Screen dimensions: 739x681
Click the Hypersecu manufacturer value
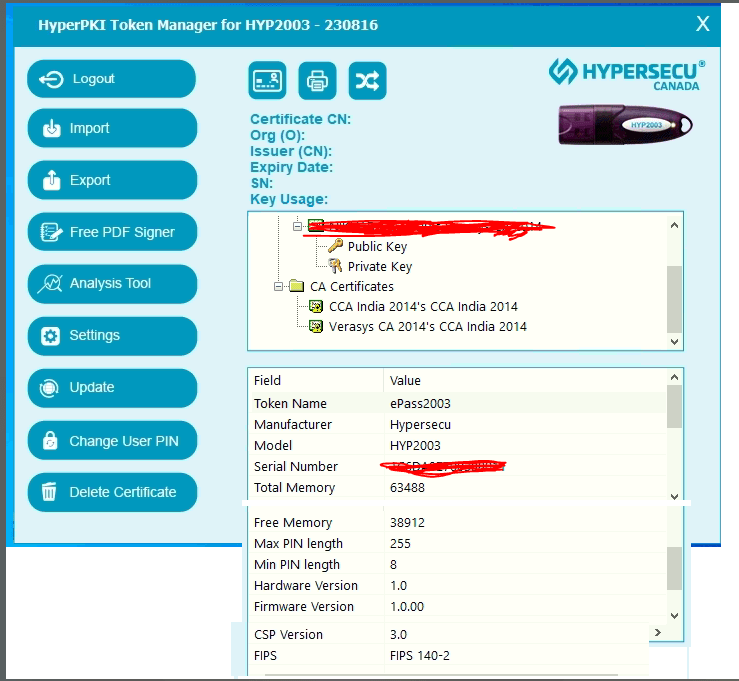click(420, 425)
